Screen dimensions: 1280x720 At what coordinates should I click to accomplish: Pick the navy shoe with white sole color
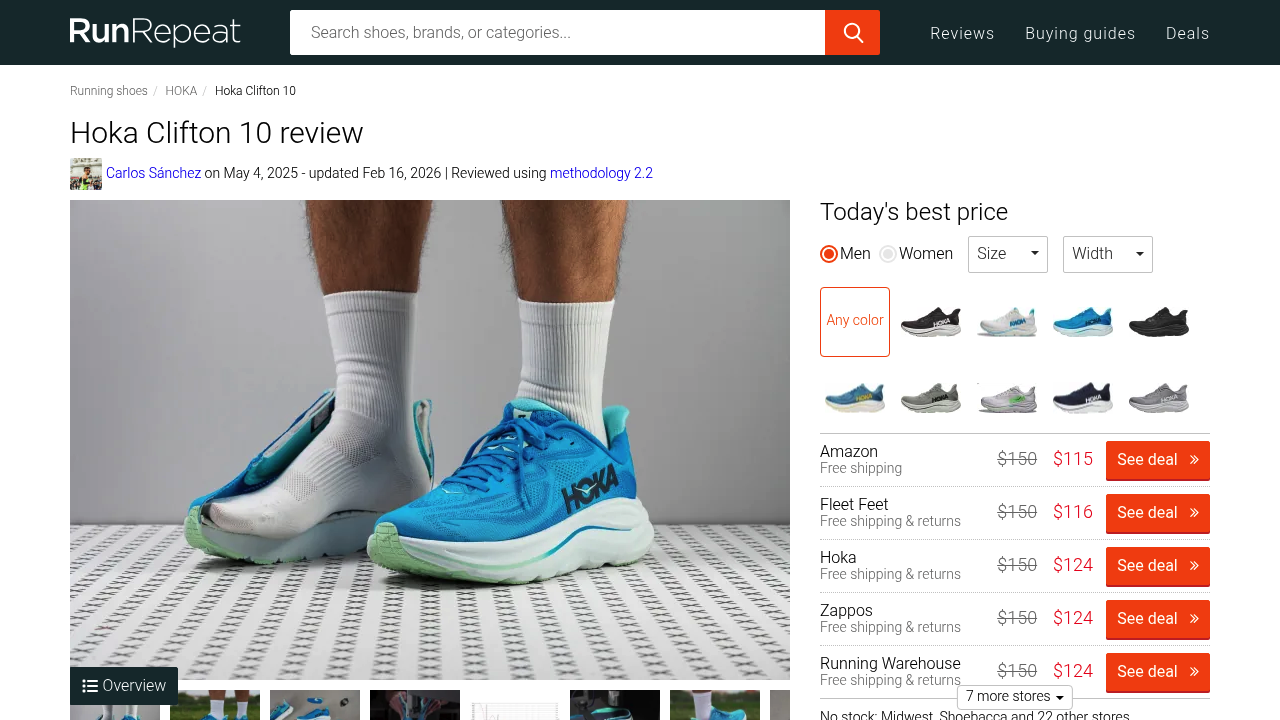pos(1083,397)
